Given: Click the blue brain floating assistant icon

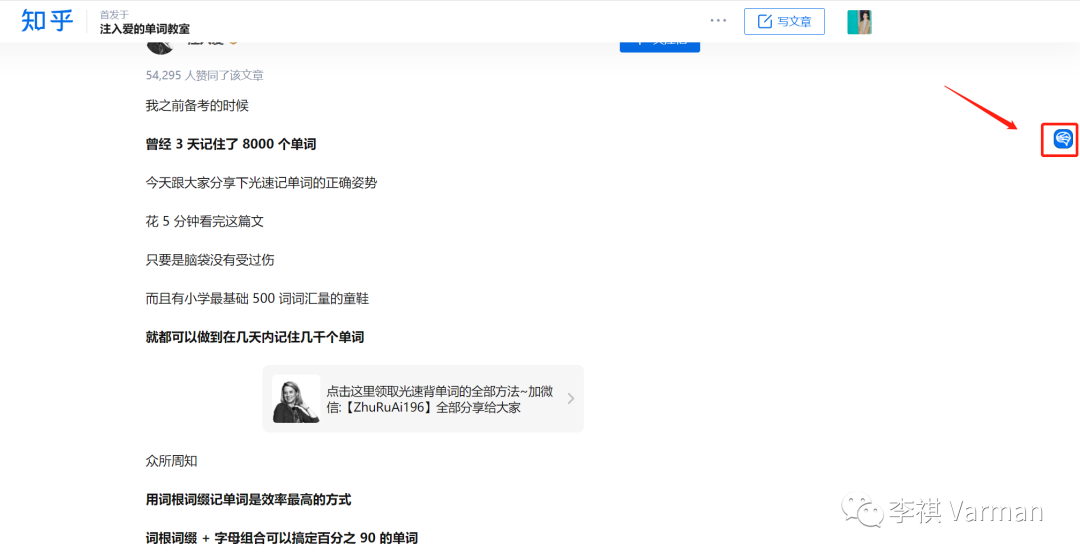Looking at the screenshot, I should 1062,139.
